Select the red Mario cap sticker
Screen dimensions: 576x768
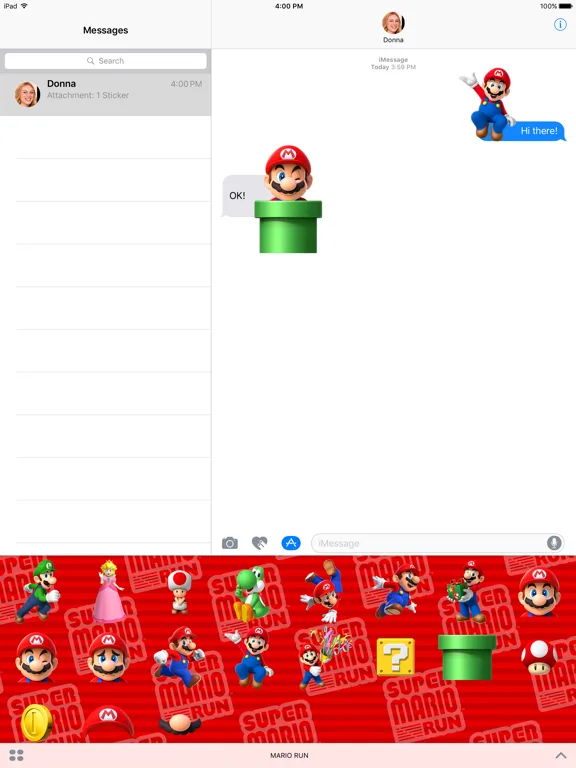[x=108, y=723]
